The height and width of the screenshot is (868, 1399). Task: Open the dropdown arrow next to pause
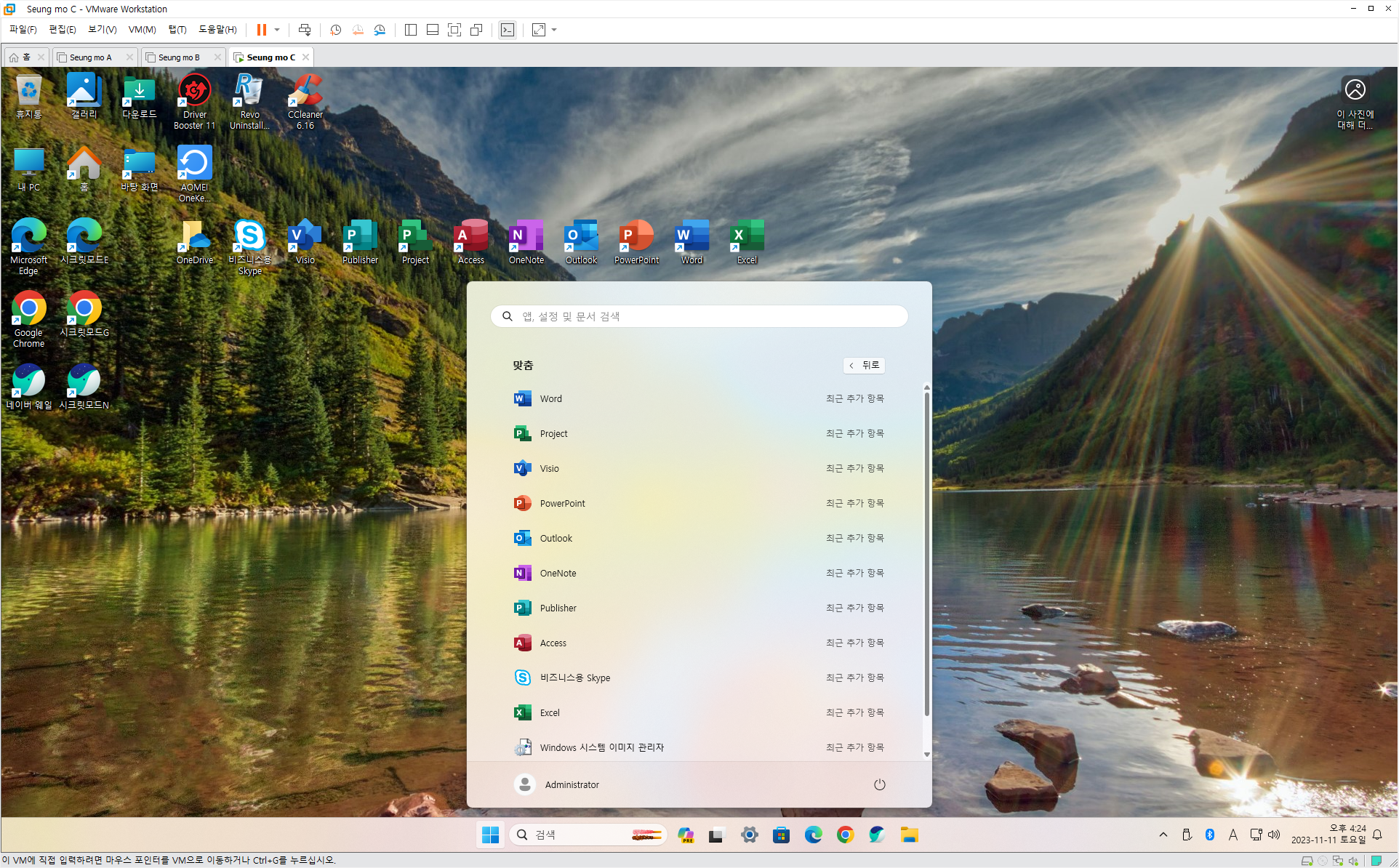pyautogui.click(x=277, y=30)
